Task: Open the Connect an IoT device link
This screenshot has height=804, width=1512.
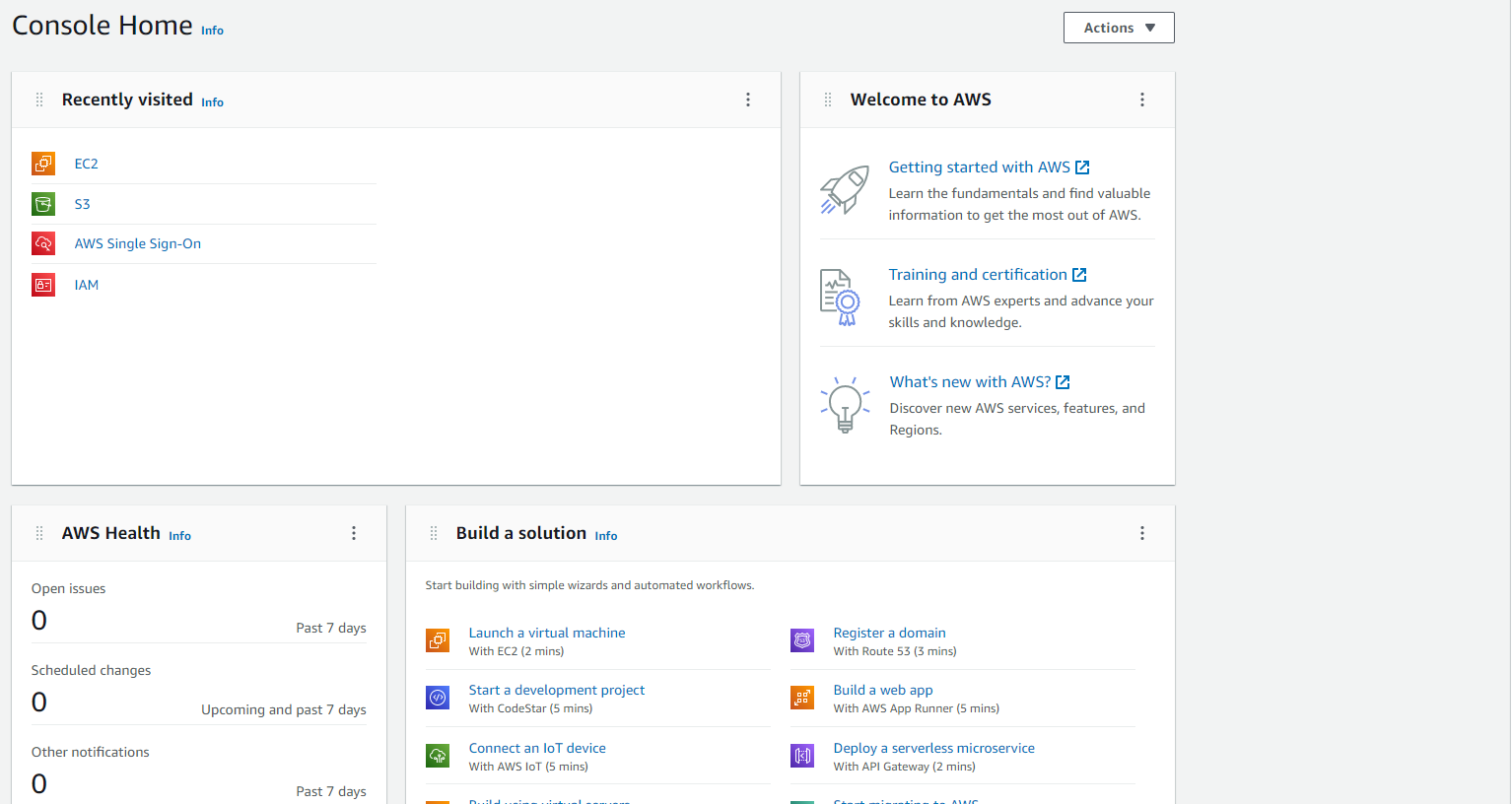Action: [x=537, y=748]
